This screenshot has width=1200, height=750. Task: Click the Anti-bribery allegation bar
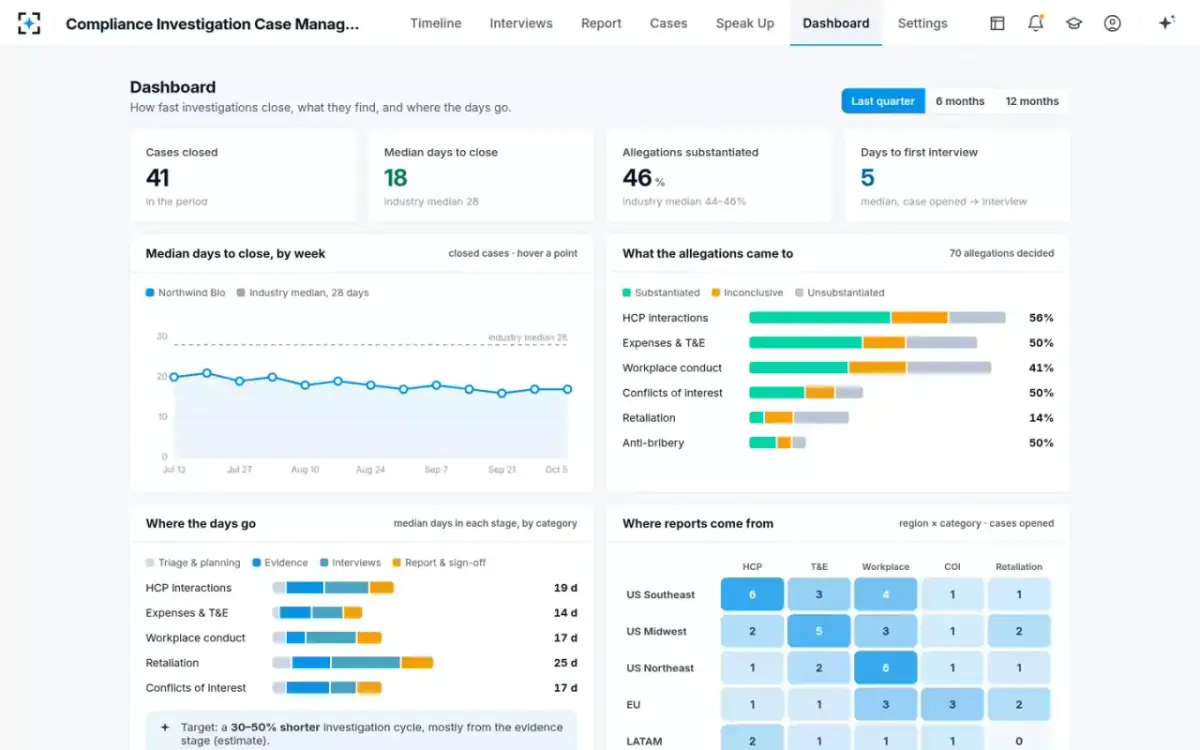pos(777,443)
